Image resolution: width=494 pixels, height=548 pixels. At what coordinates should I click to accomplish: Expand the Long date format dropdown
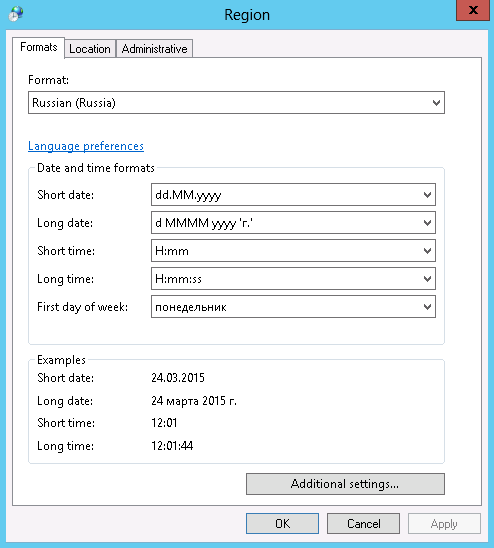tap(293, 223)
